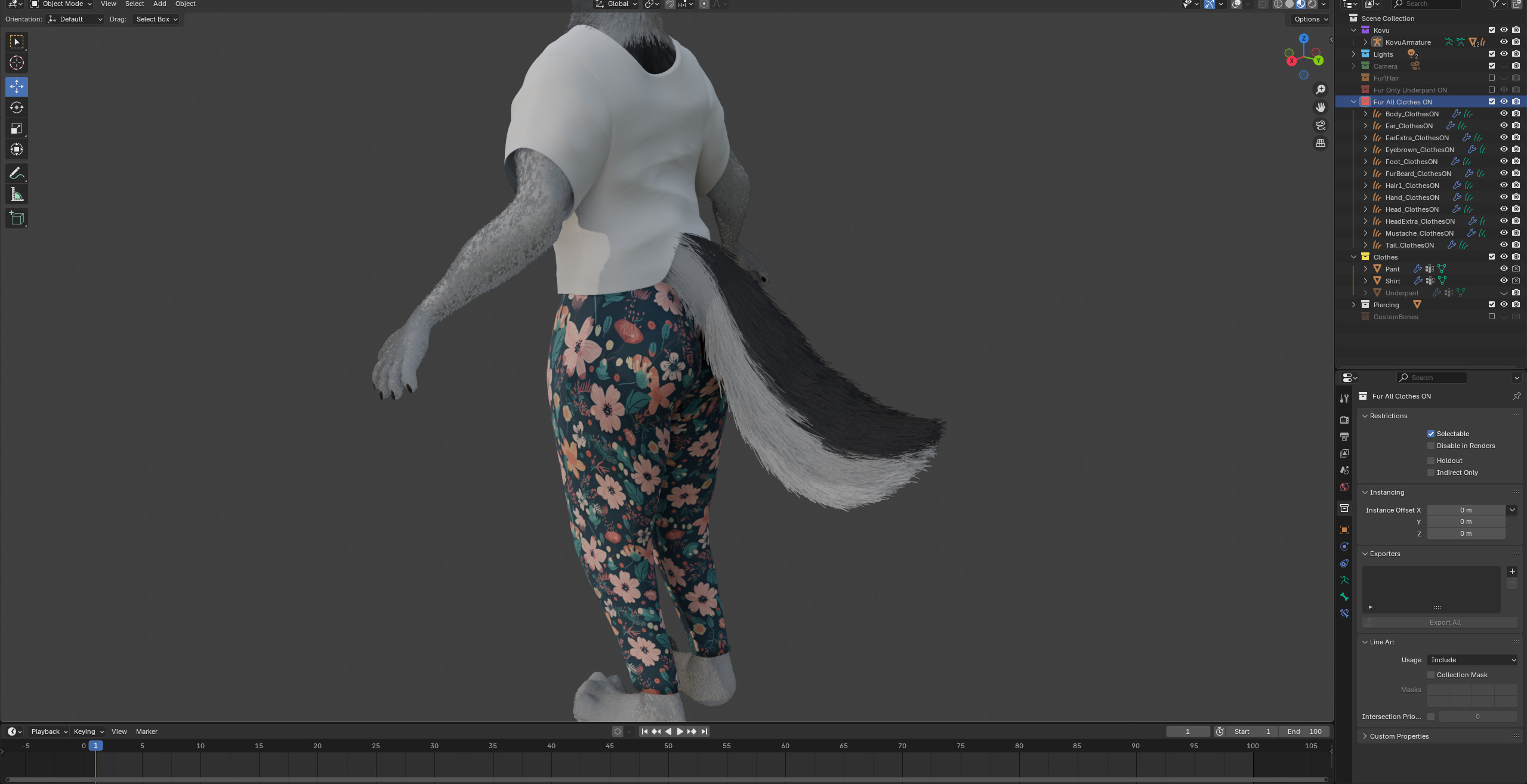The width and height of the screenshot is (1527, 784).
Task: Expand the KovuArmature tree item
Action: click(1365, 42)
